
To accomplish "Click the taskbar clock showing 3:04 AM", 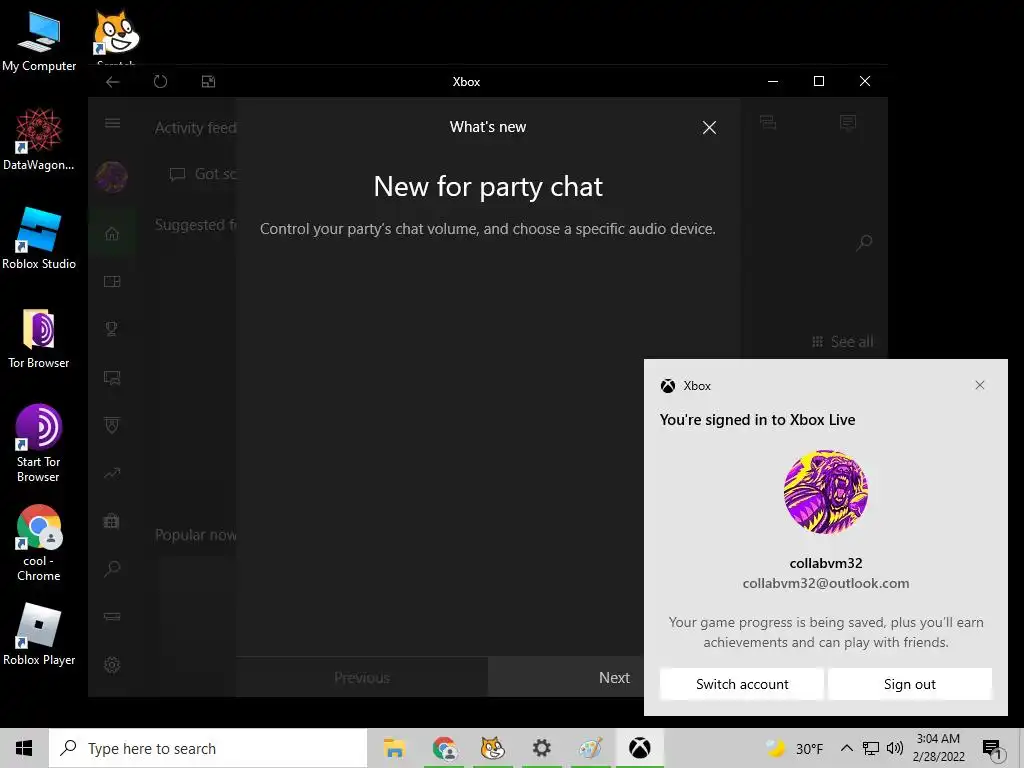I will coord(938,748).
